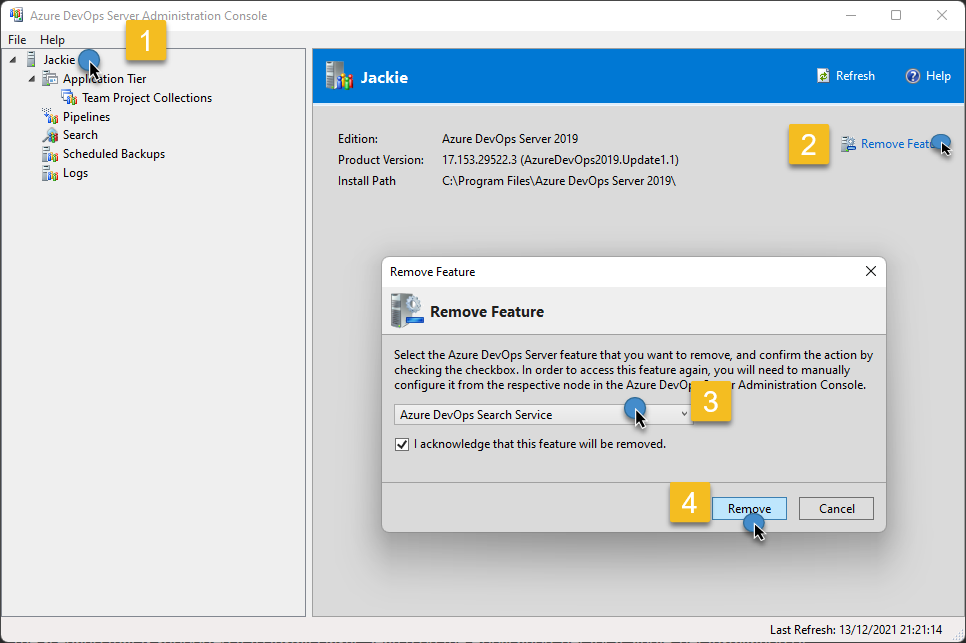Click the Search node icon
Screen dimensions: 966x643
[x=50, y=135]
